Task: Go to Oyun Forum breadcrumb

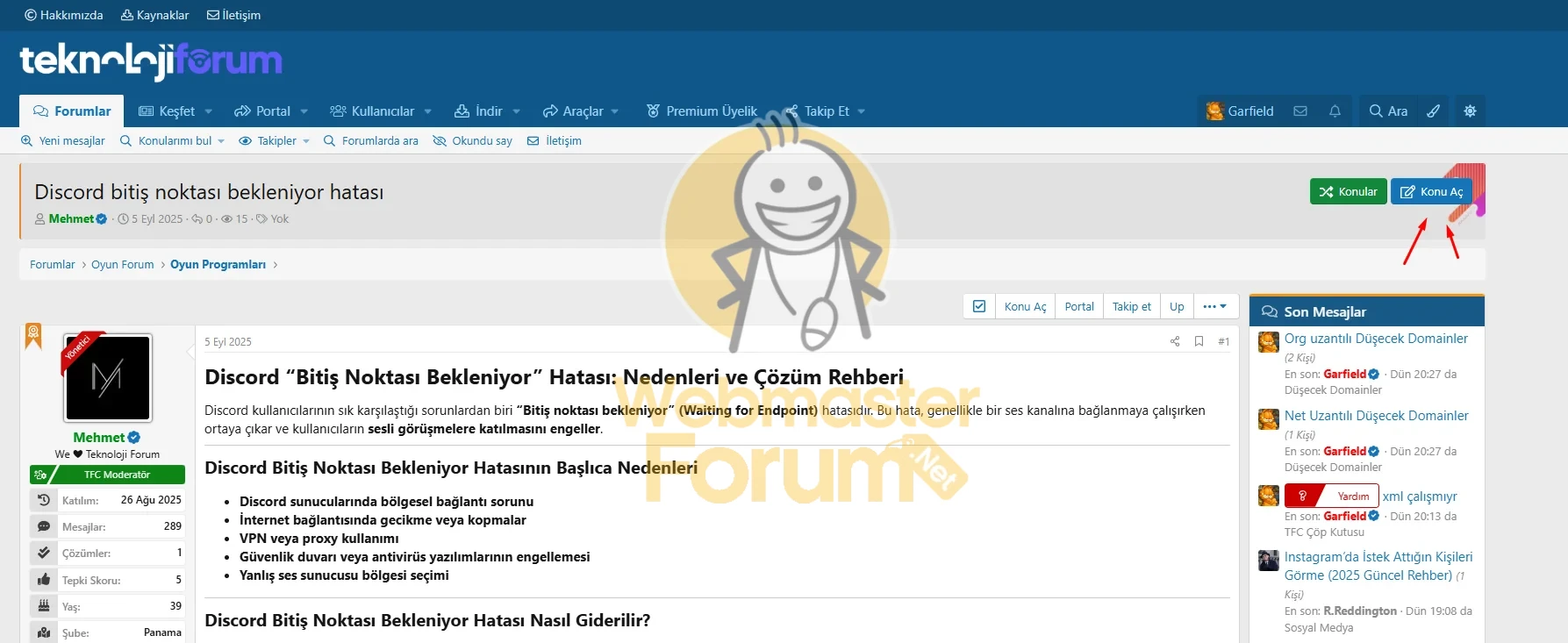Action: pyautogui.click(x=123, y=264)
